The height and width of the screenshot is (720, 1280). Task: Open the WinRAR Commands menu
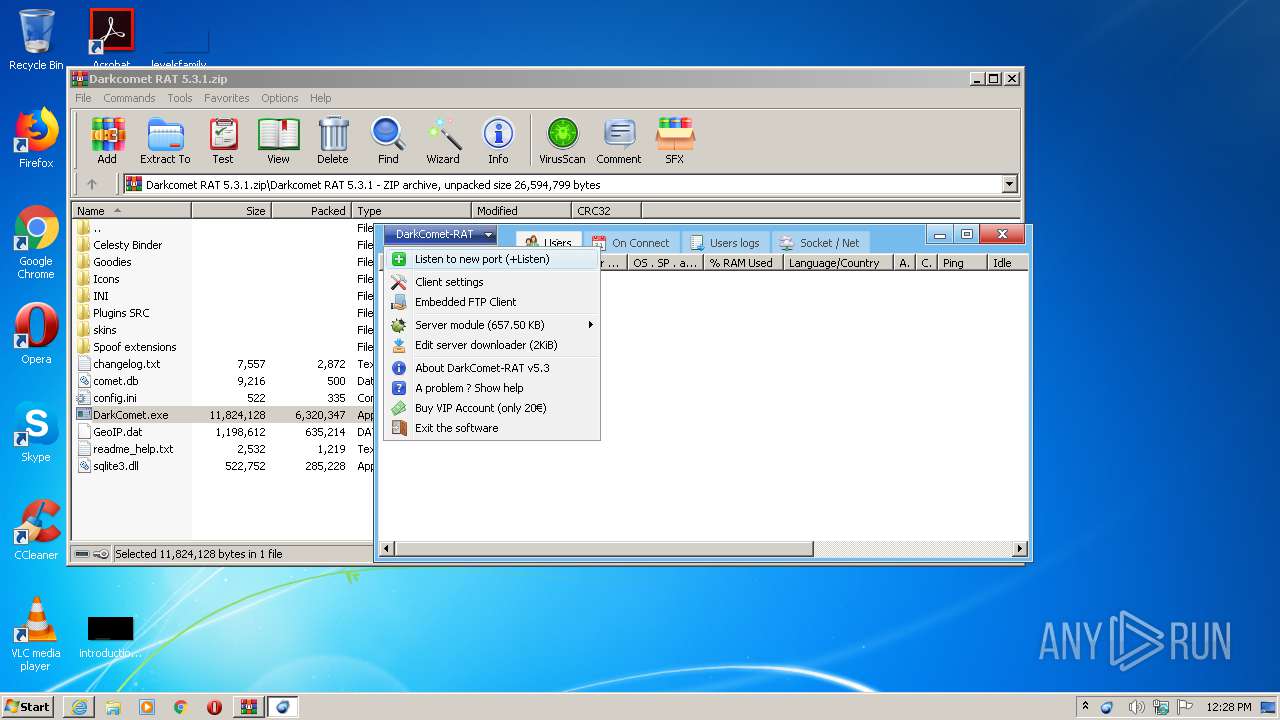[x=129, y=98]
